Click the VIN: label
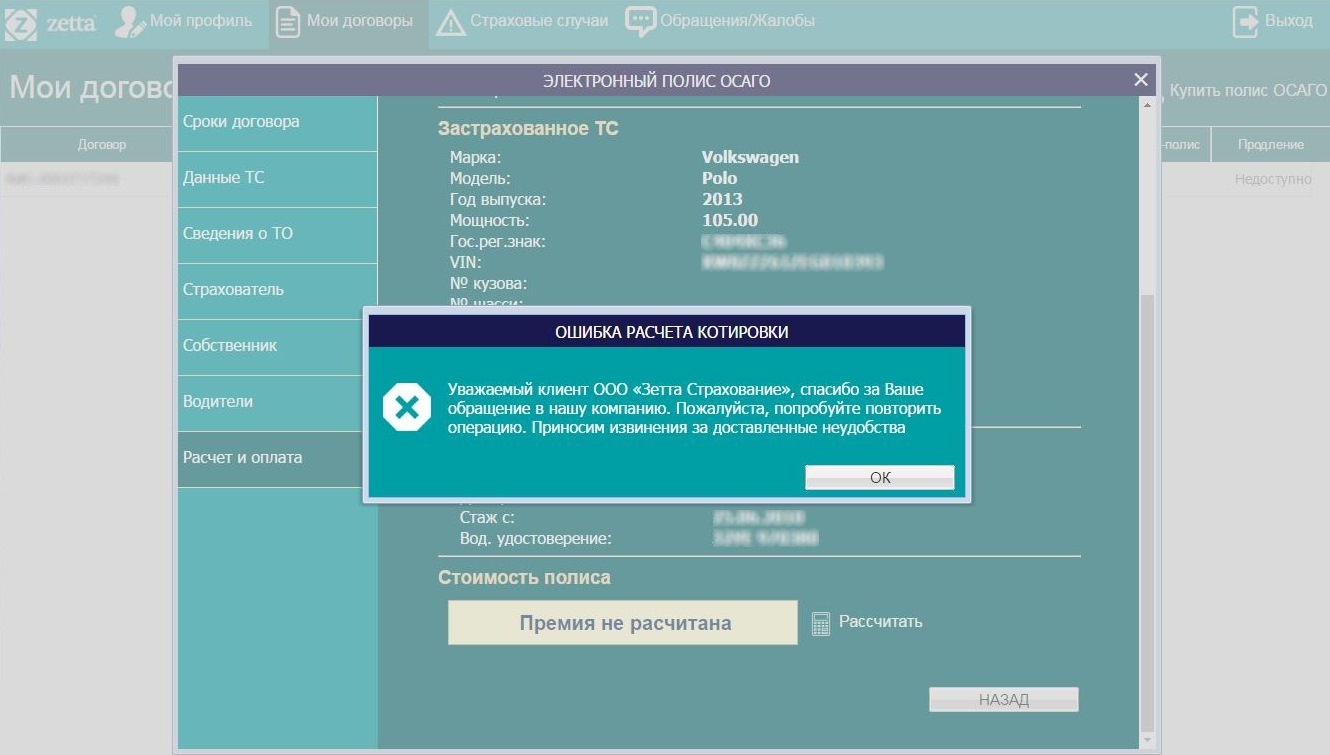Screen dimensions: 1330x755 click(465, 262)
